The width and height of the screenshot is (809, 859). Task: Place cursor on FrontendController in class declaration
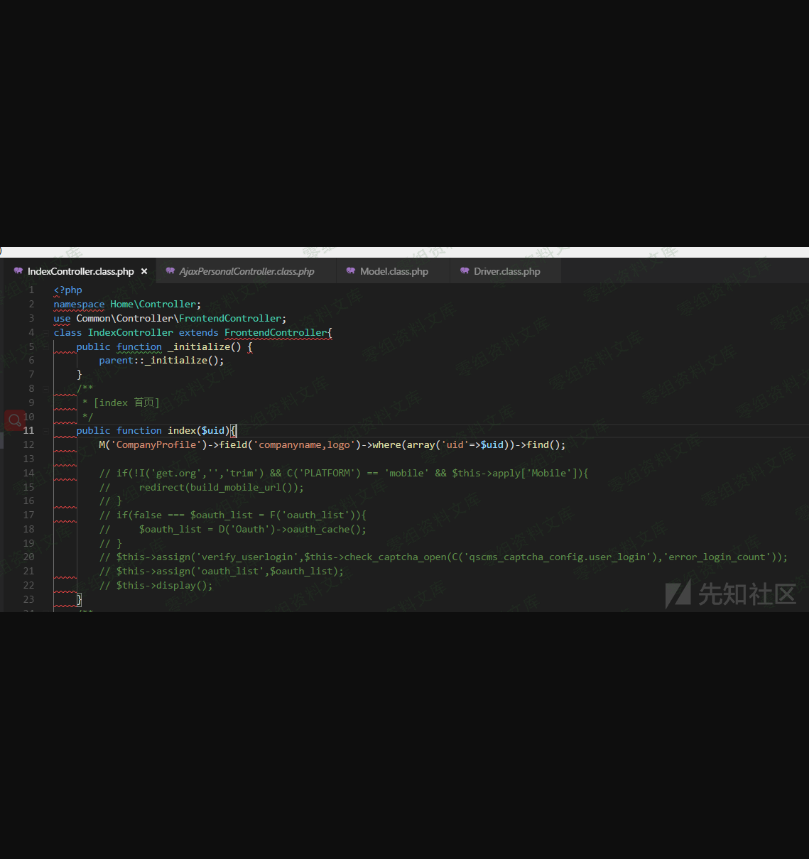click(x=275, y=333)
